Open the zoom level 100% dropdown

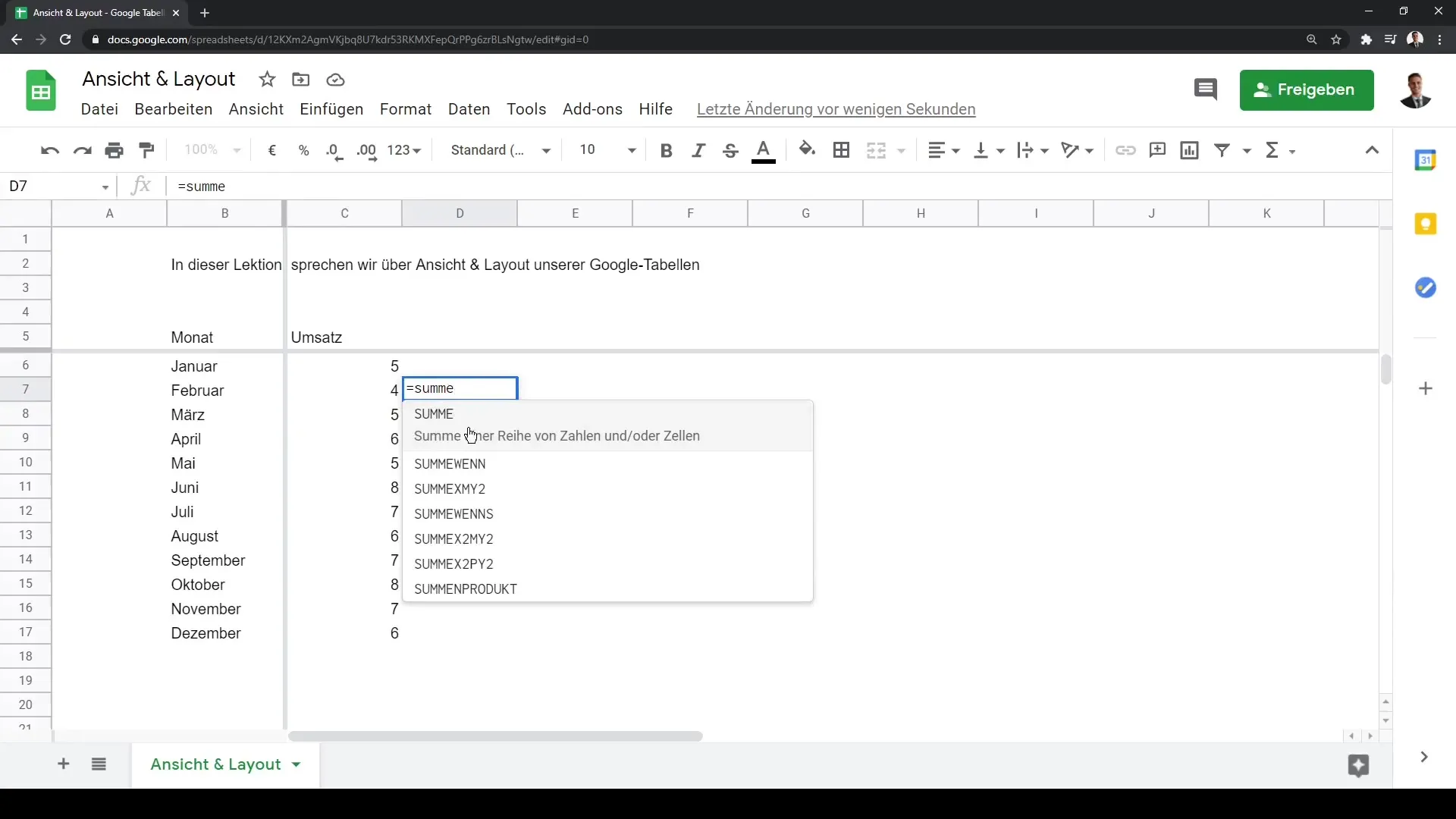click(212, 150)
